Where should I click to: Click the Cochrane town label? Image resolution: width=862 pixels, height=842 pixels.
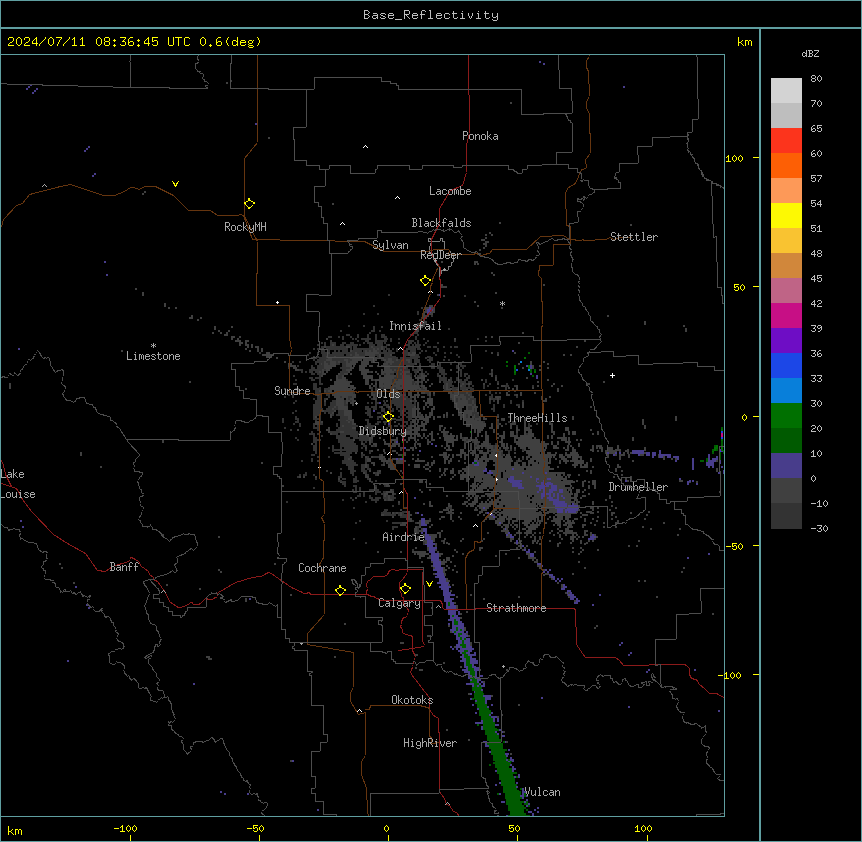click(x=322, y=568)
